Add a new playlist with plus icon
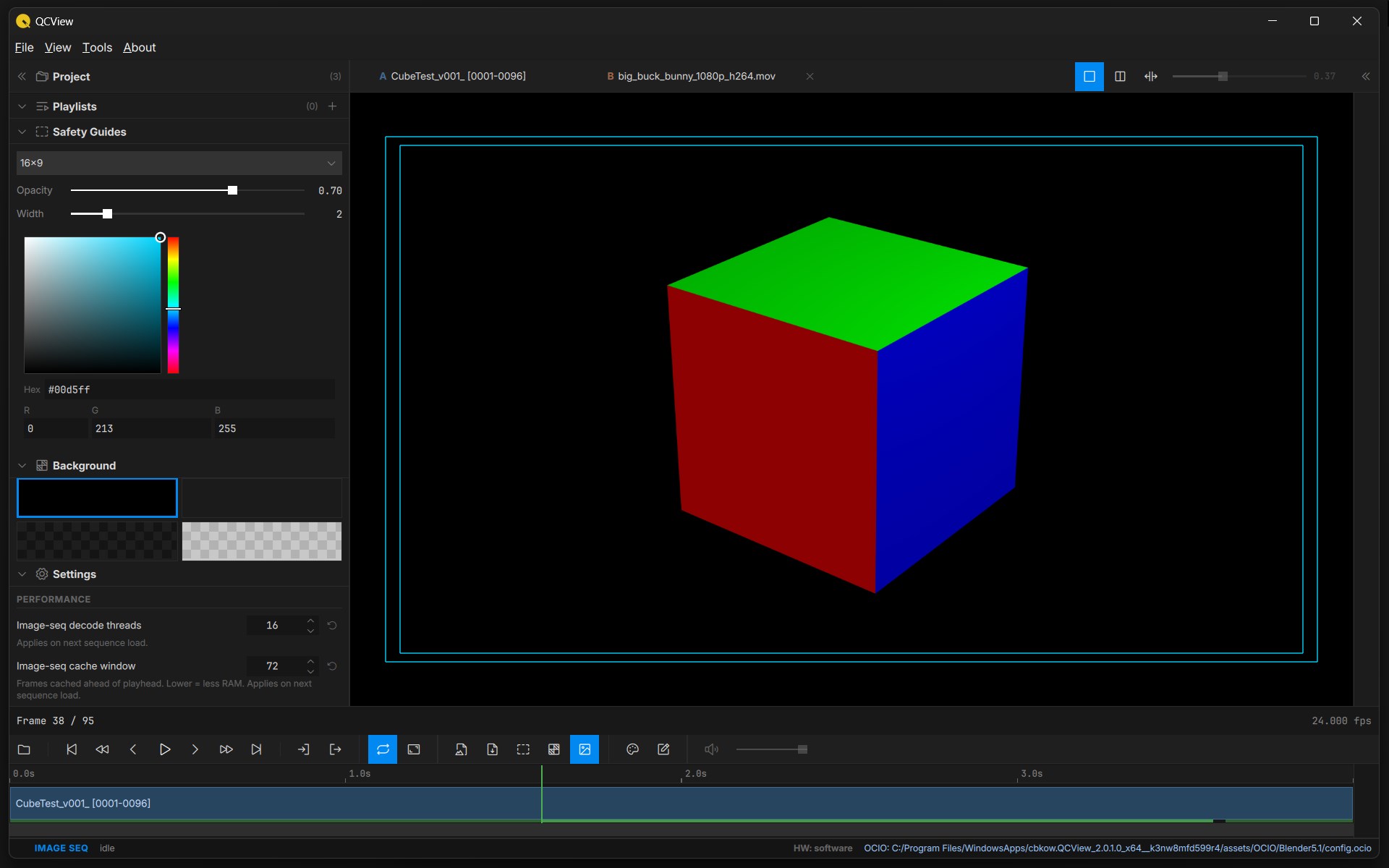The width and height of the screenshot is (1389, 868). (333, 106)
